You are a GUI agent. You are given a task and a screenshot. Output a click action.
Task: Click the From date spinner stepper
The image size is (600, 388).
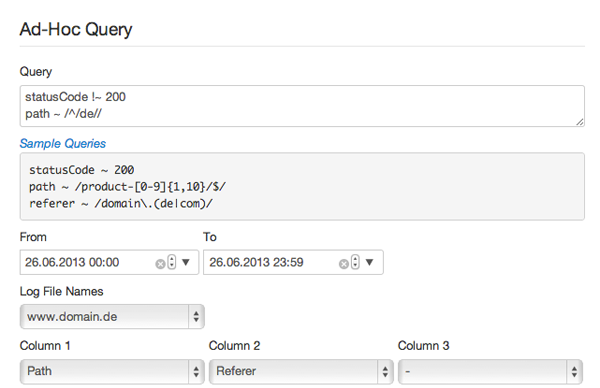[172, 262]
